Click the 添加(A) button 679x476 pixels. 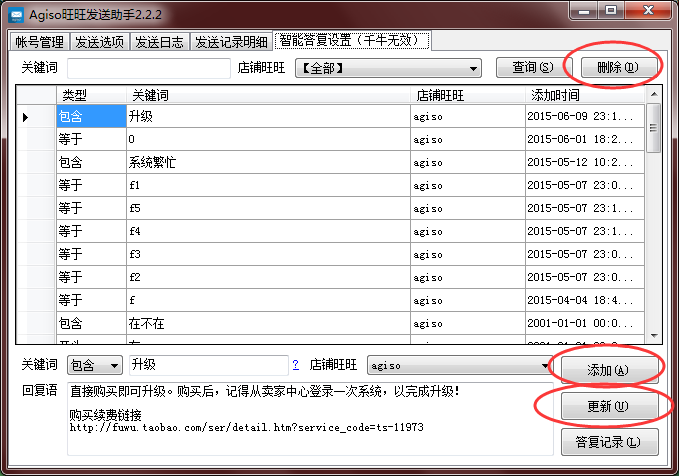click(x=609, y=370)
